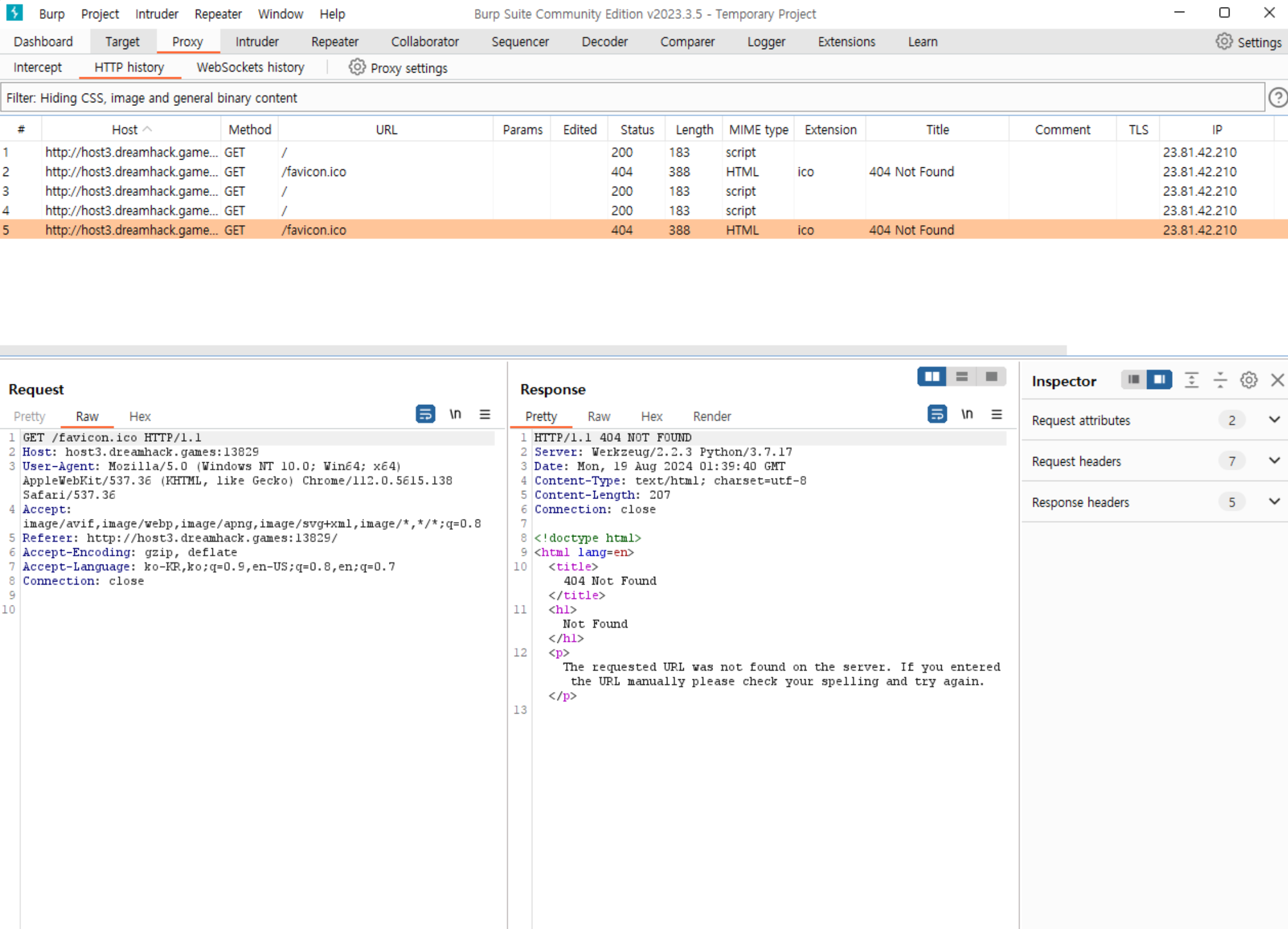Screen dimensions: 1288x929
Task: Switch Request view to Pretty
Action: point(29,416)
